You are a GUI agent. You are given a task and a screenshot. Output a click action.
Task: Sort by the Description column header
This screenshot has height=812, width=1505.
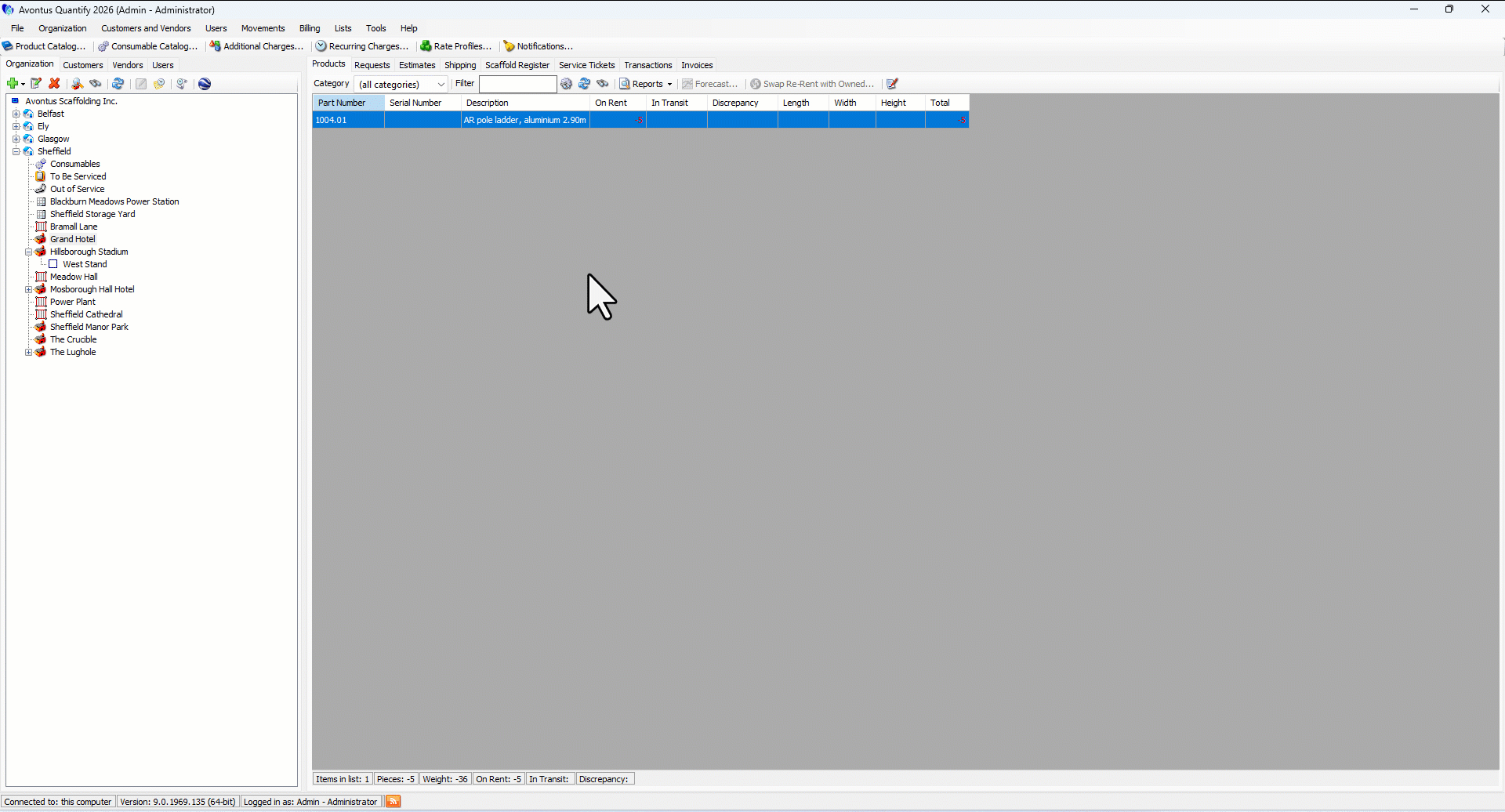click(525, 103)
